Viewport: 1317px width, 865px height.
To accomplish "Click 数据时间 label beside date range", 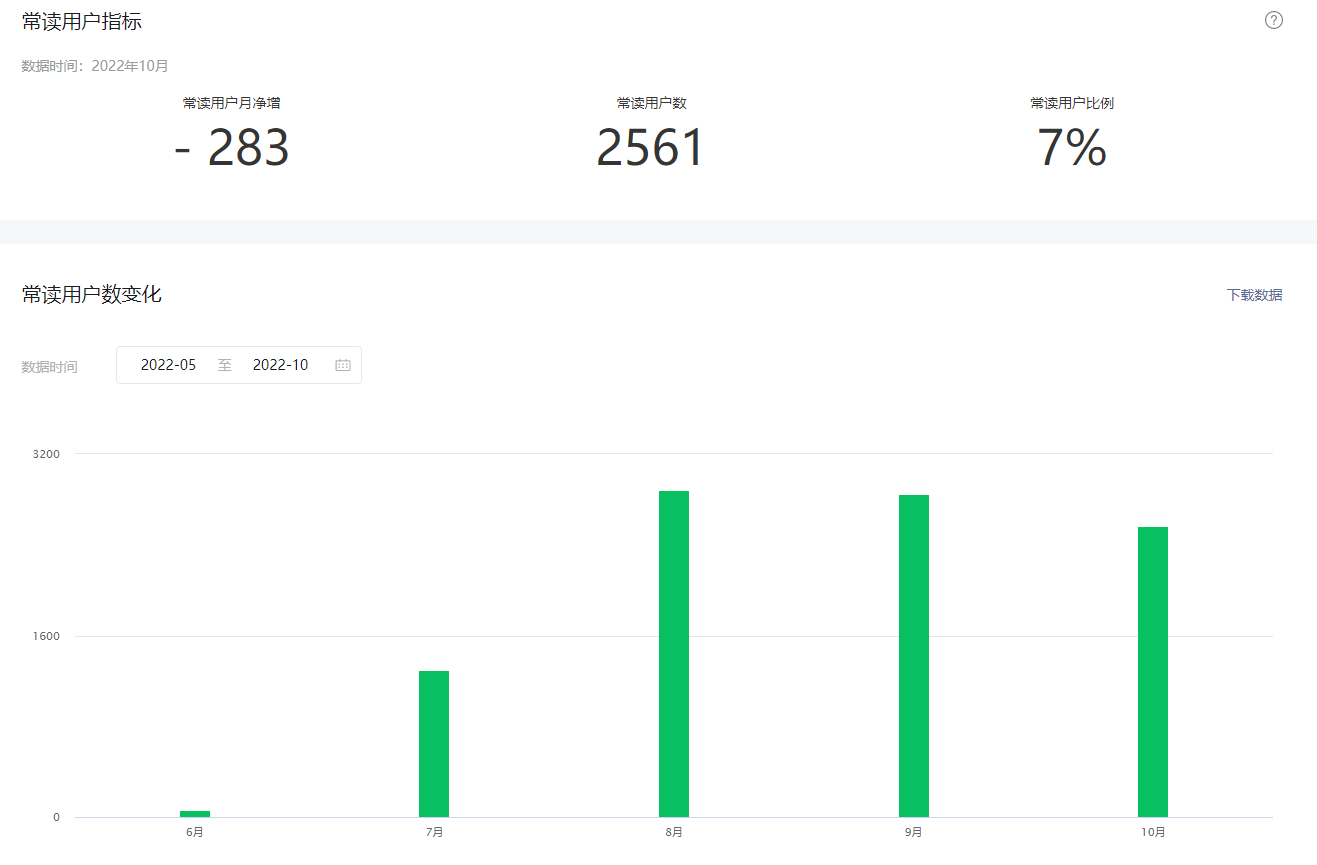I will pyautogui.click(x=50, y=367).
